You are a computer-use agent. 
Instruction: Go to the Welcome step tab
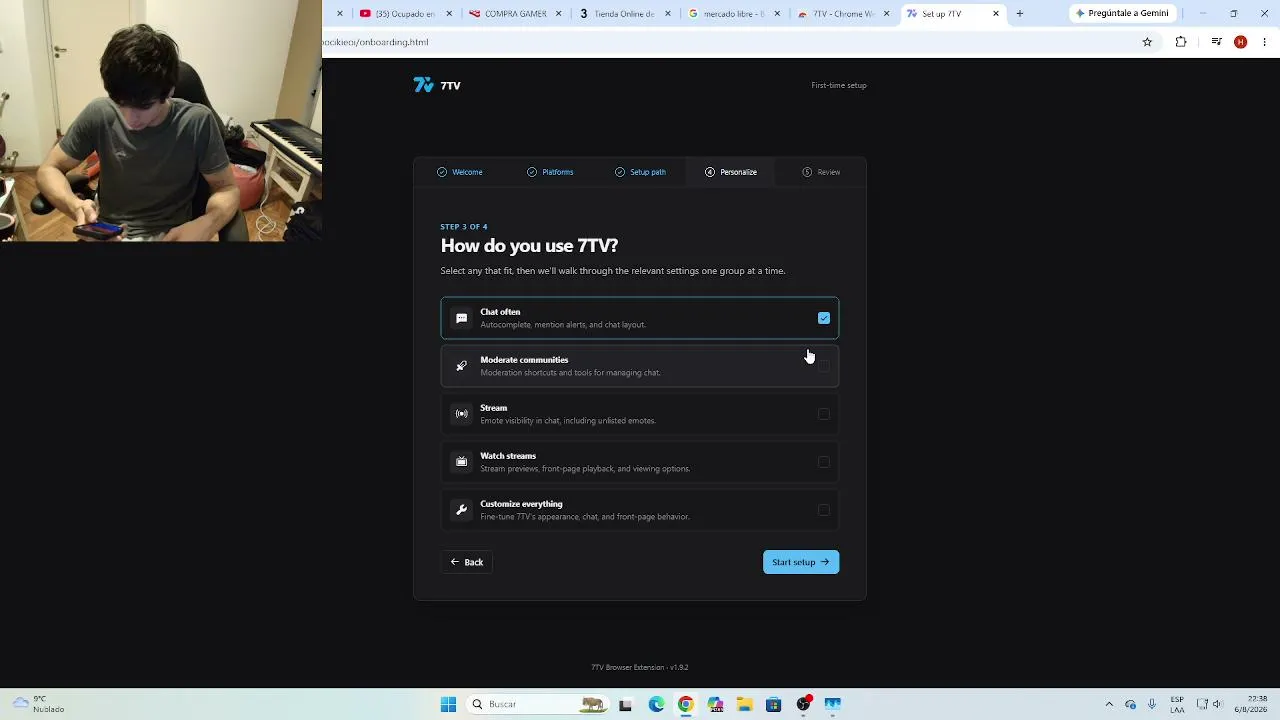point(460,172)
